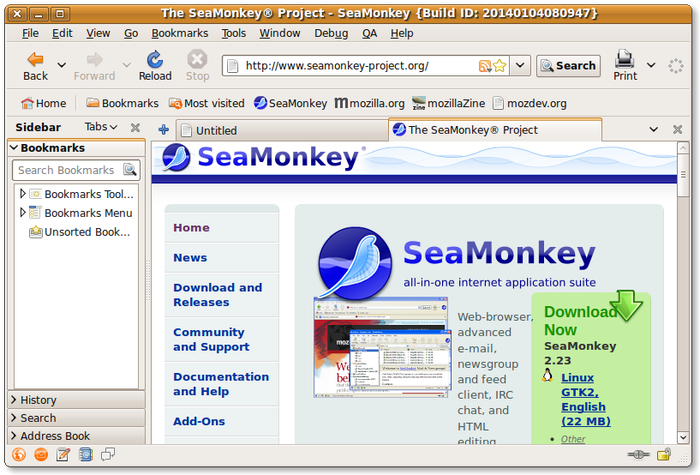Click the page icon in URL bar
This screenshot has height=475, width=700.
tap(233, 66)
